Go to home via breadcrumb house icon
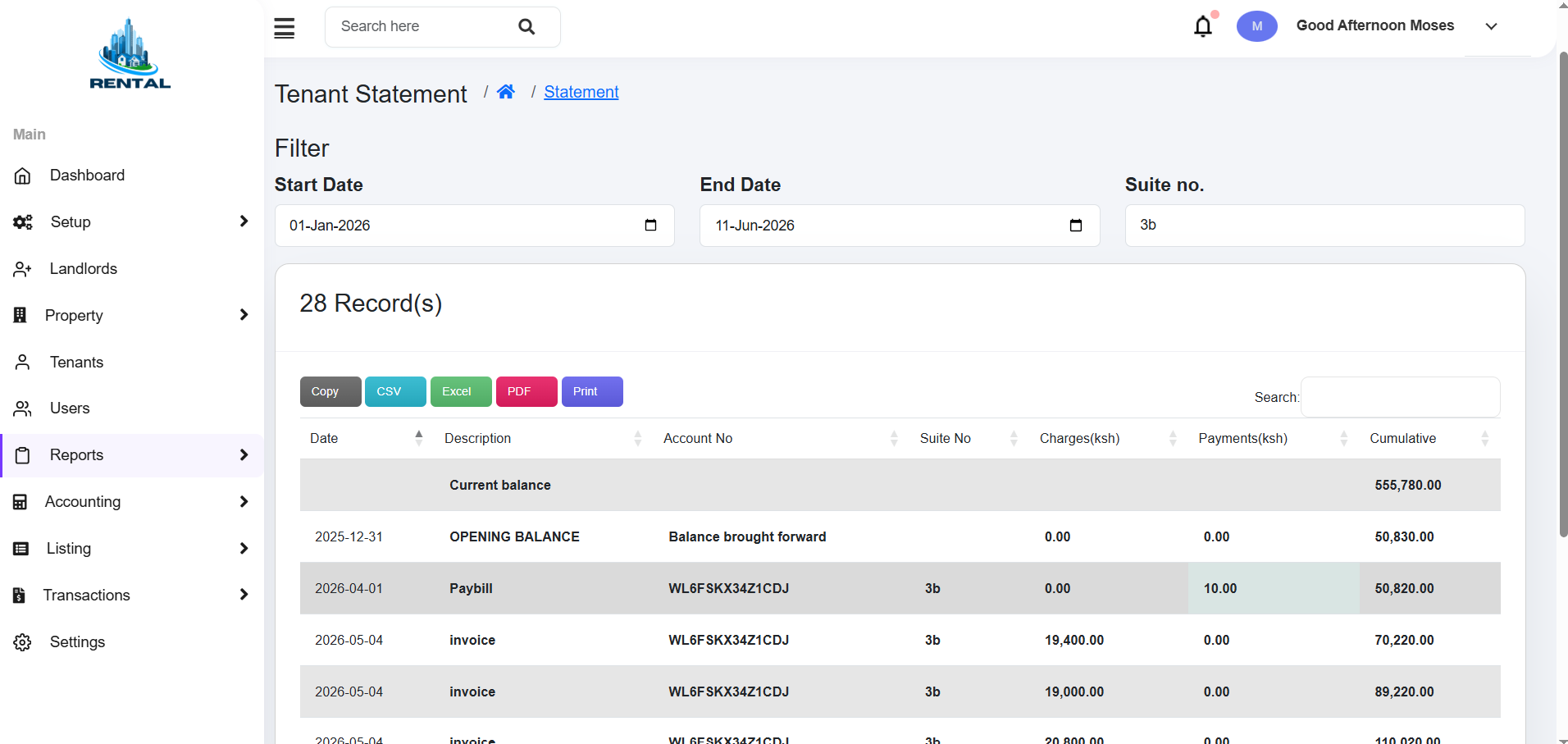Image resolution: width=1568 pixels, height=744 pixels. [506, 92]
